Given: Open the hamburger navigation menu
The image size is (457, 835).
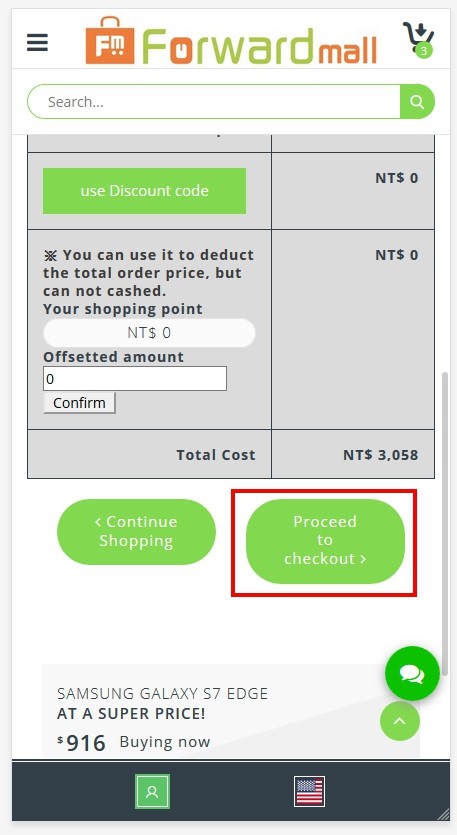Looking at the screenshot, I should (37, 42).
